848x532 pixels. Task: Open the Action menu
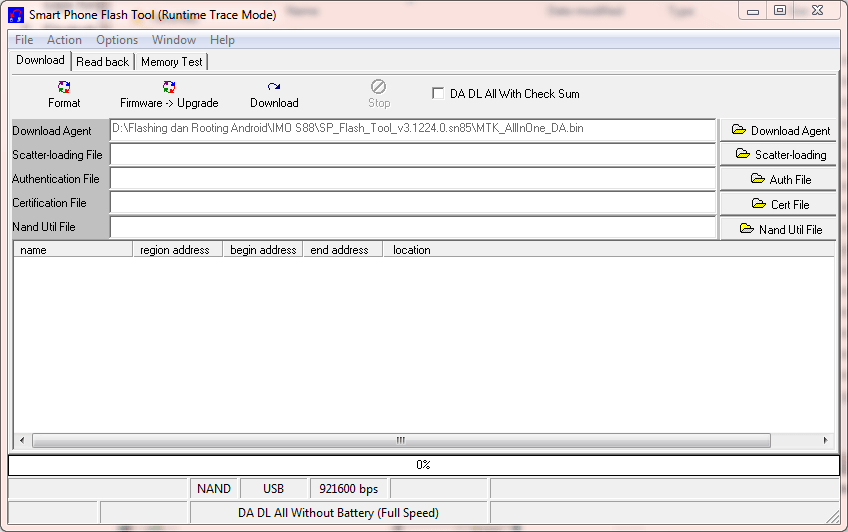64,40
